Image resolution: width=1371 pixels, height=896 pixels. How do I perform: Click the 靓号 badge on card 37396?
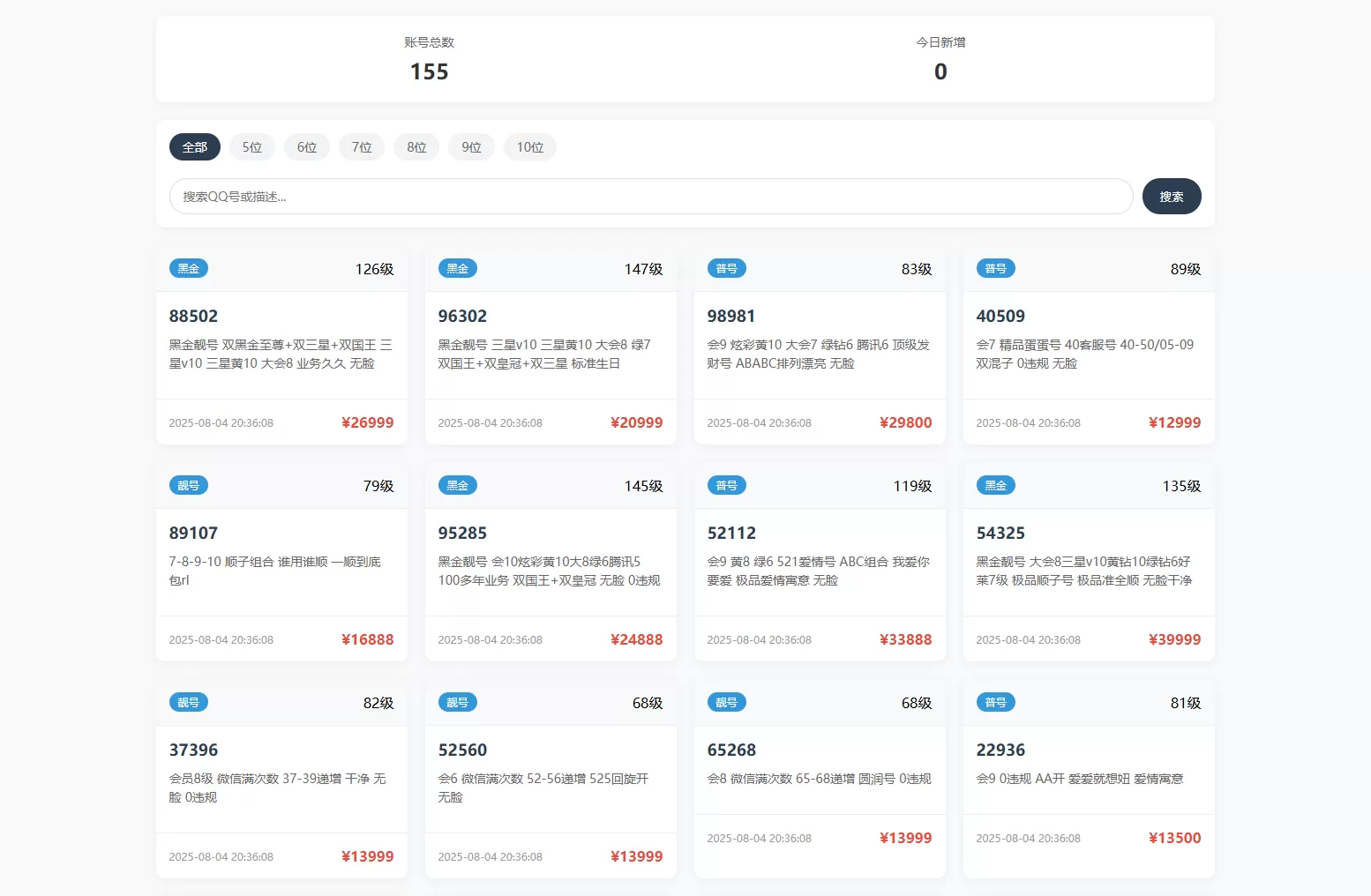188,702
